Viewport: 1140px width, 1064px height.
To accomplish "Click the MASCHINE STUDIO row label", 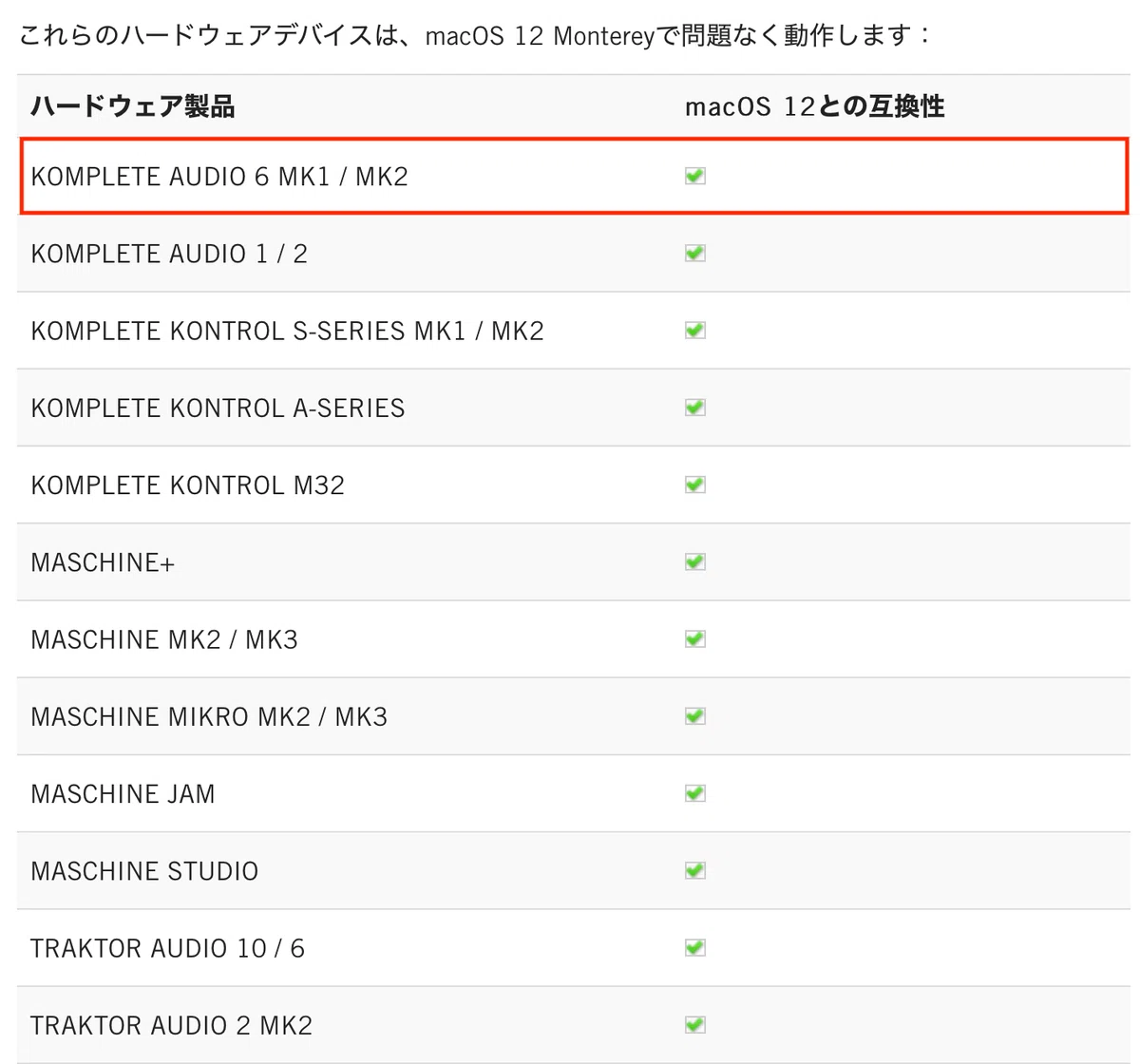I will coord(144,871).
